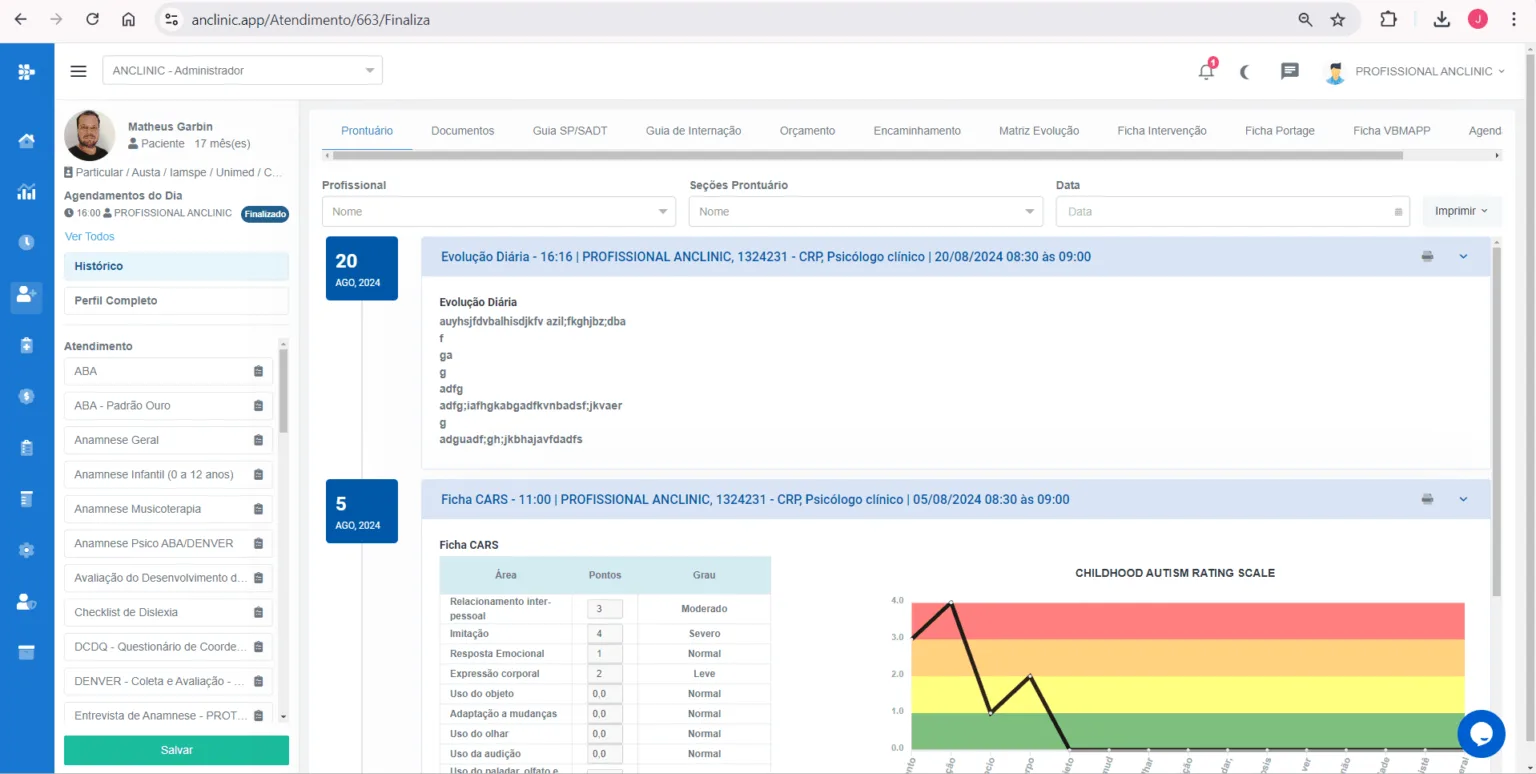Open the browser downloads icon
This screenshot has width=1536, height=774.
[1441, 19]
